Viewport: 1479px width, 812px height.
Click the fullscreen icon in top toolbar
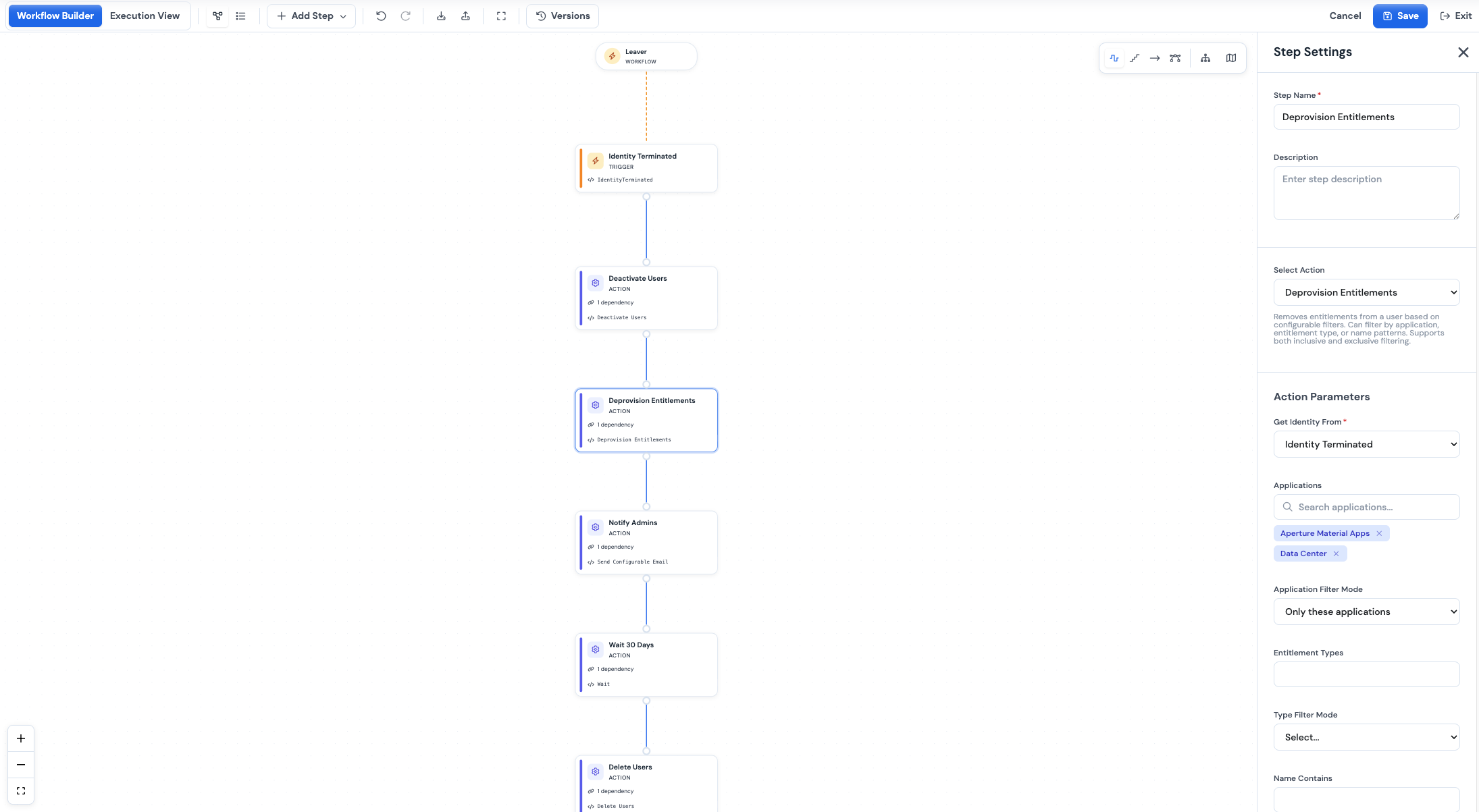[x=501, y=16]
